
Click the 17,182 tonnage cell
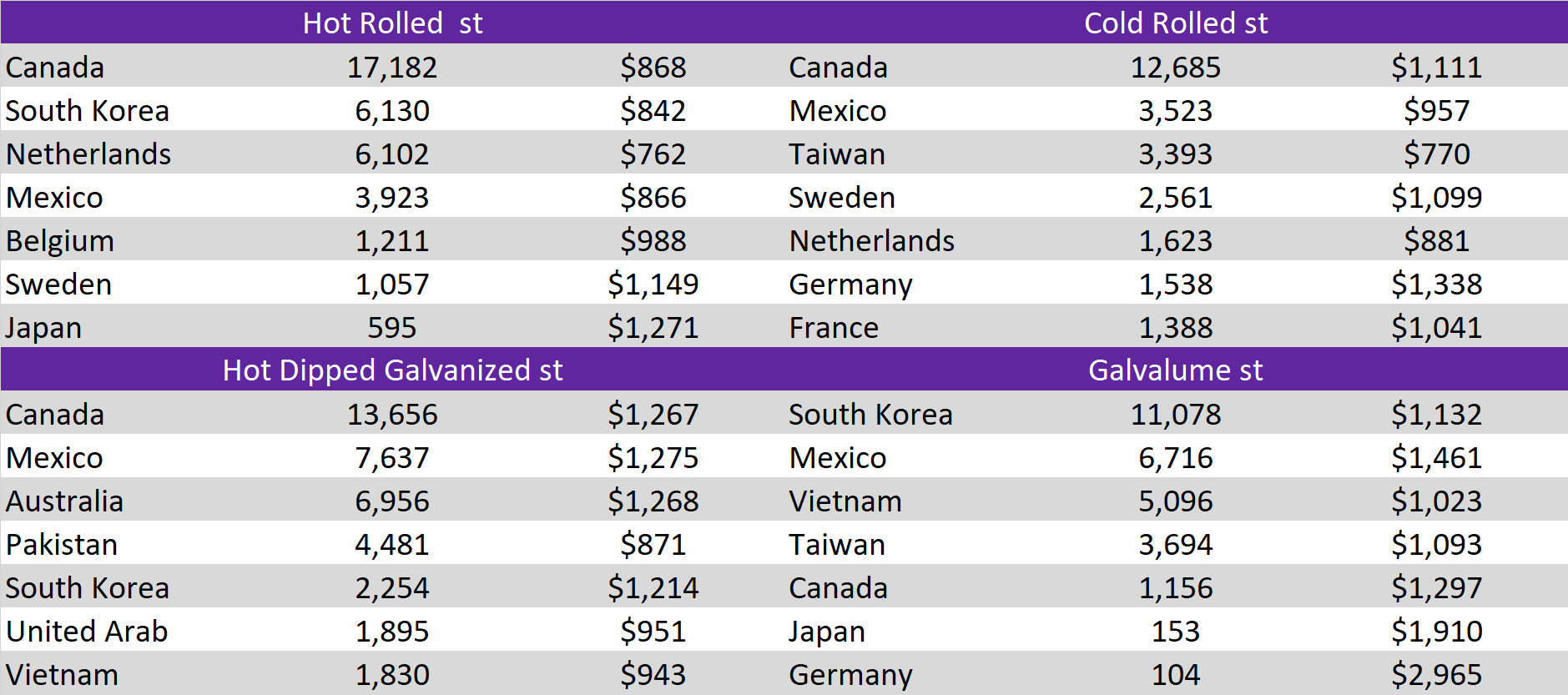click(x=392, y=68)
